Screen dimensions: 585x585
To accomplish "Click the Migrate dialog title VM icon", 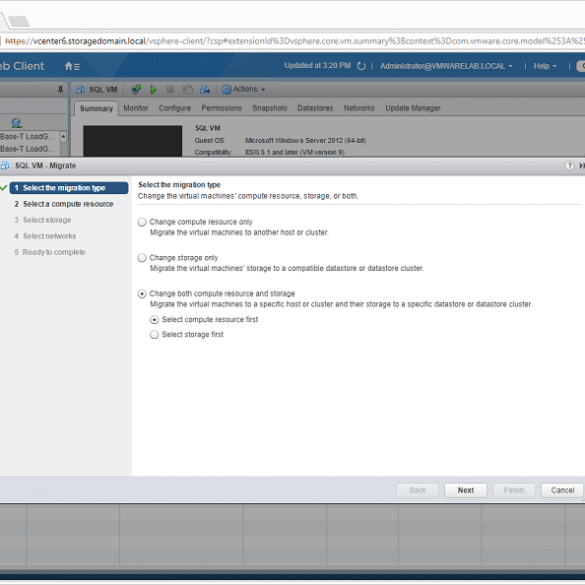I will [5, 165].
